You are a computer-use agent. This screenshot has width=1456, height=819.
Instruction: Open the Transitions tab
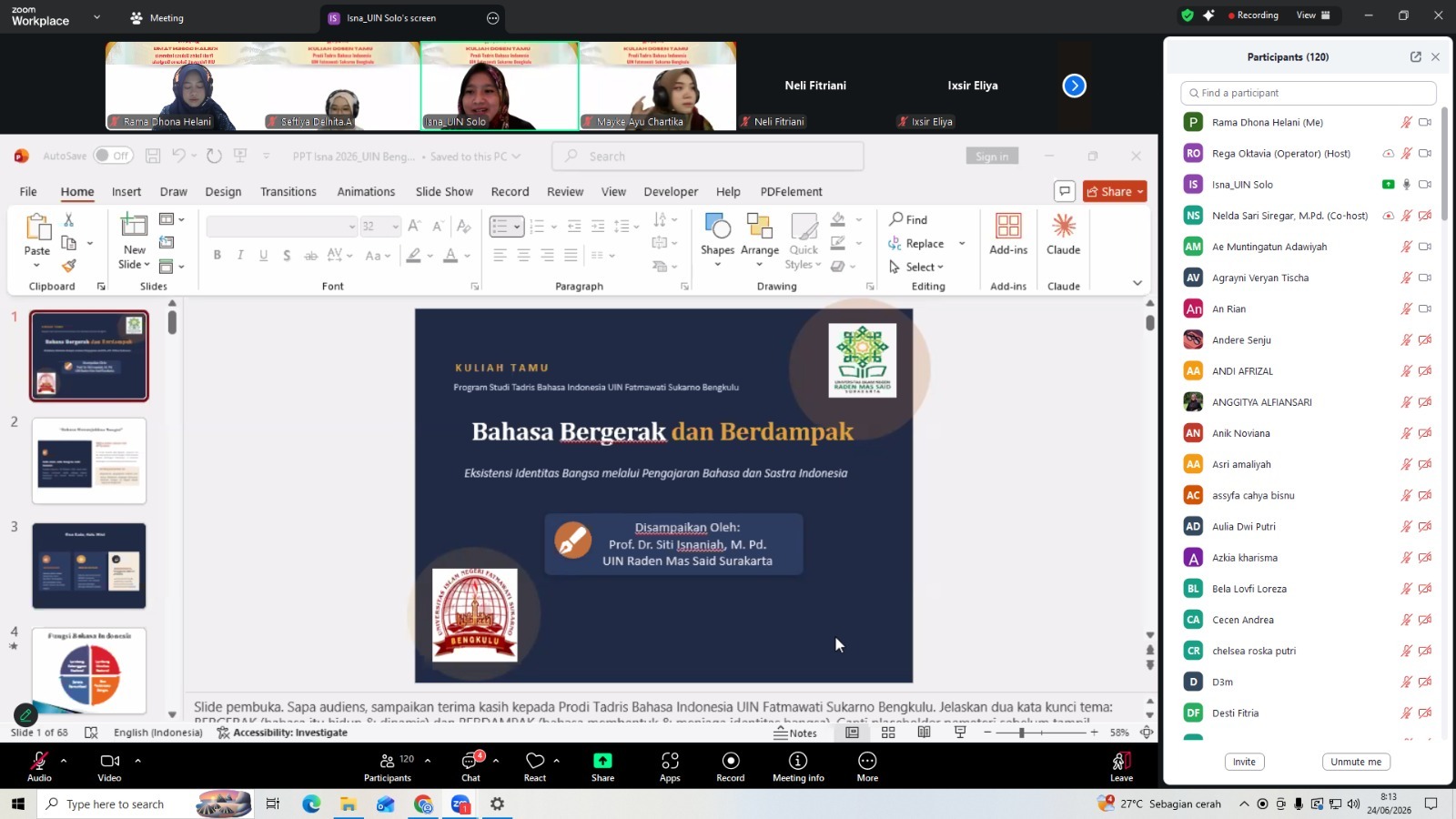288,192
